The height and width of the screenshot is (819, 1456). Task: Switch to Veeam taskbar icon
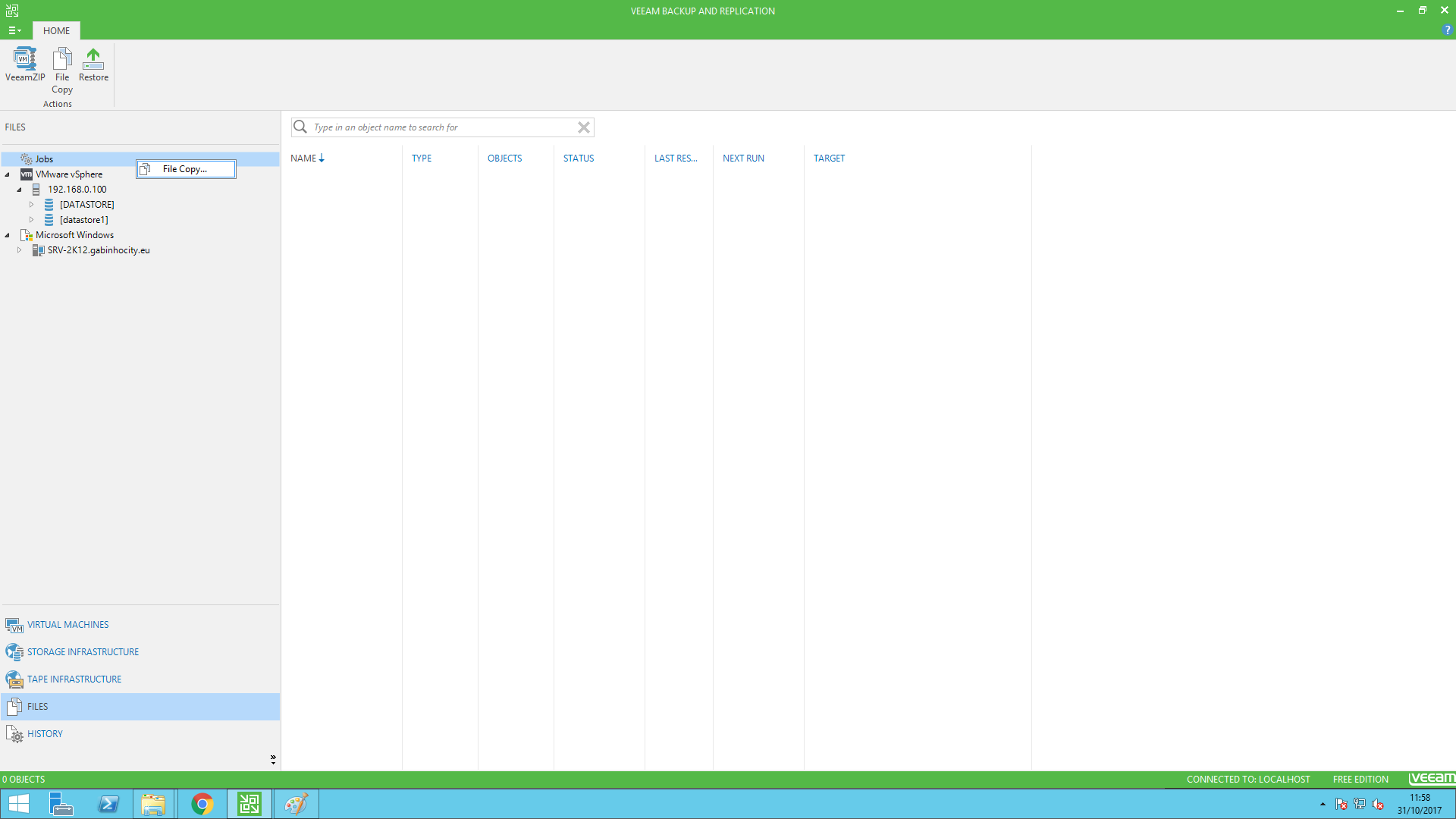[x=249, y=804]
